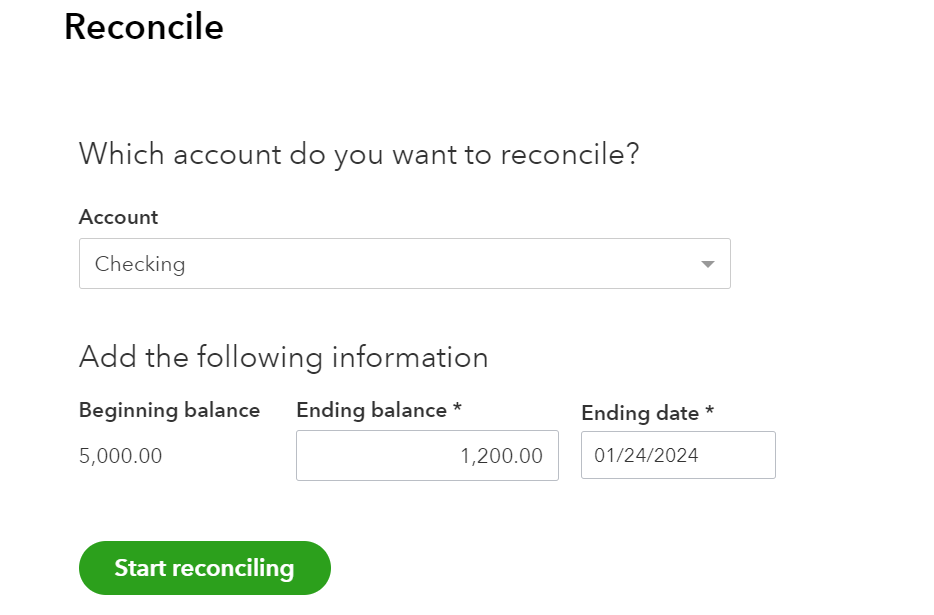This screenshot has height=615, width=934.
Task: Expand the account selector to change accounts
Action: [404, 263]
